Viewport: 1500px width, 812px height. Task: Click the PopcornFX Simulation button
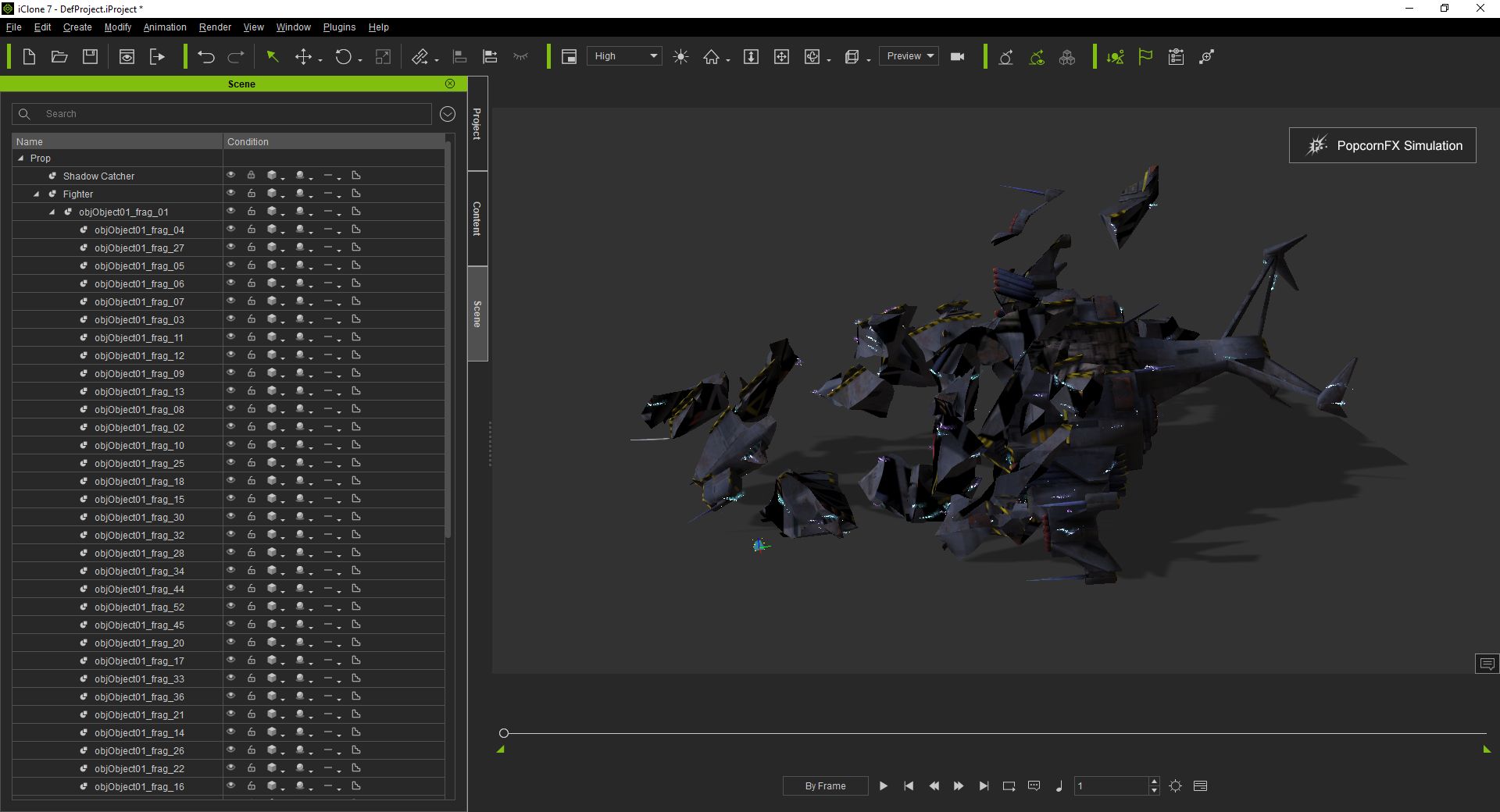(1382, 145)
